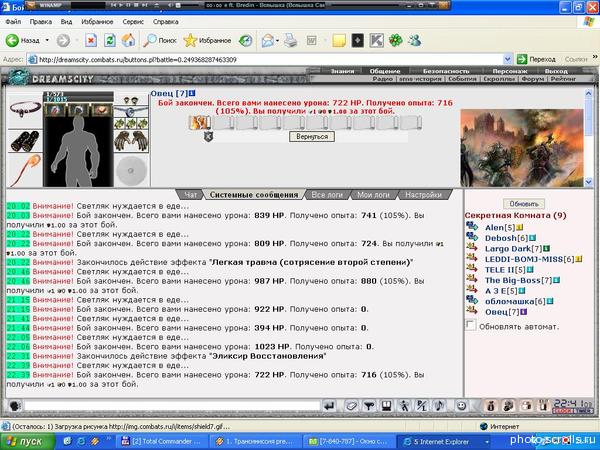This screenshot has width=600, height=450.
Task: Click the orange whip weapon slot
Action: [x=25, y=171]
